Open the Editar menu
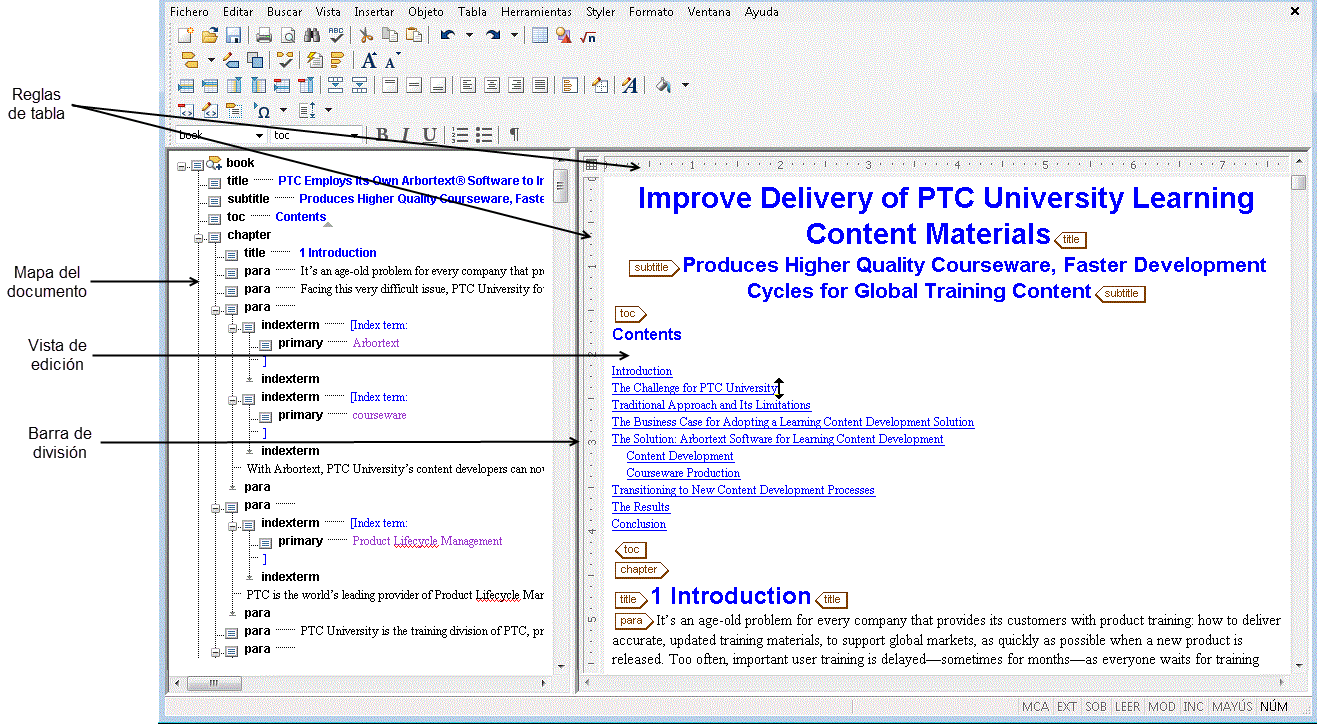Image resolution: width=1317 pixels, height=724 pixels. [x=238, y=12]
